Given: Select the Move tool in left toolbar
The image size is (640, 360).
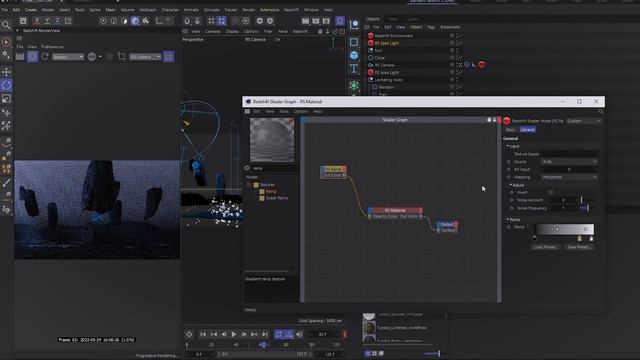Looking at the screenshot, I should pyautogui.click(x=7, y=72).
